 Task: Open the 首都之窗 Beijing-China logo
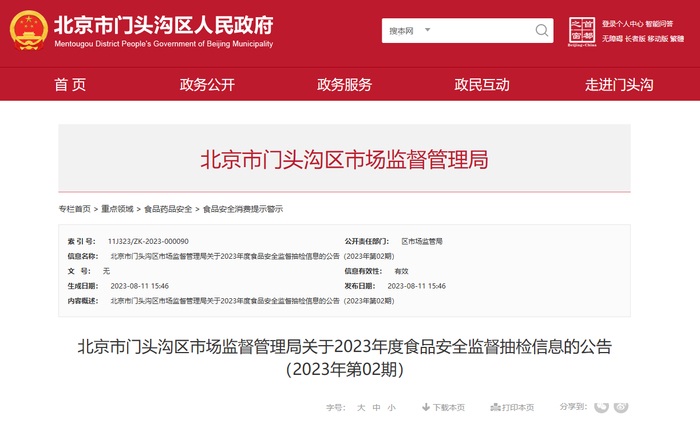coord(582,31)
